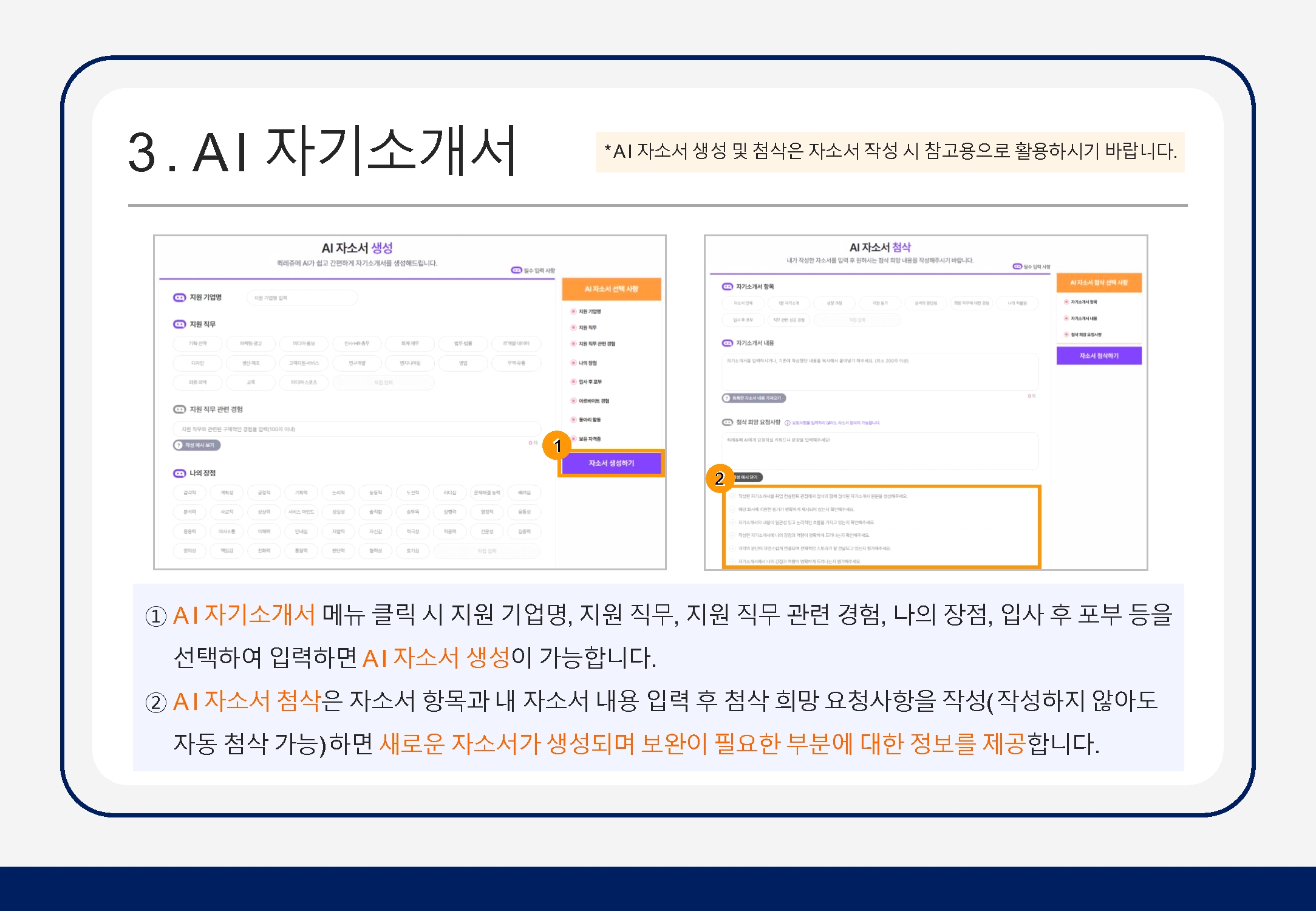This screenshot has width=1316, height=911.
Task: Select the 입사 후 포부 radio in the side panel
Action: coord(573,382)
